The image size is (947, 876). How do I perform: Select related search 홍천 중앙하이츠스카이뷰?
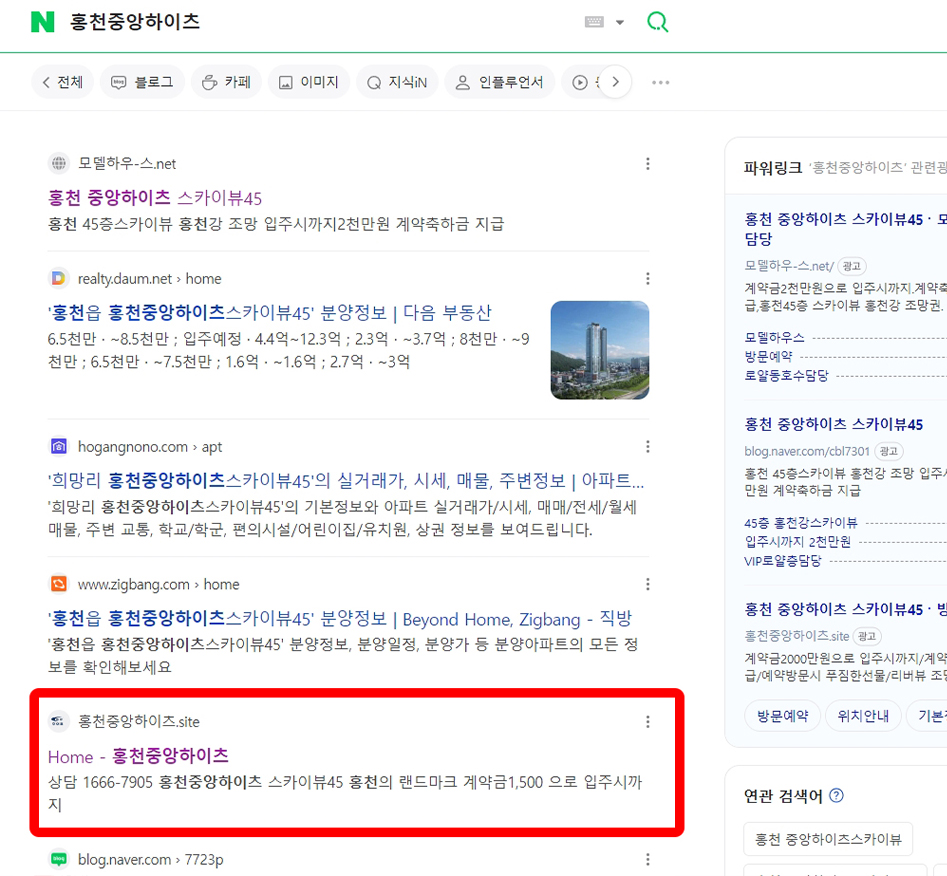(828, 839)
